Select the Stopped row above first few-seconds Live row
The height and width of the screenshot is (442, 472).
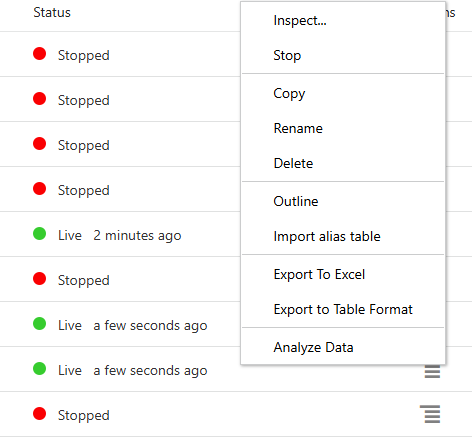[x=120, y=279]
